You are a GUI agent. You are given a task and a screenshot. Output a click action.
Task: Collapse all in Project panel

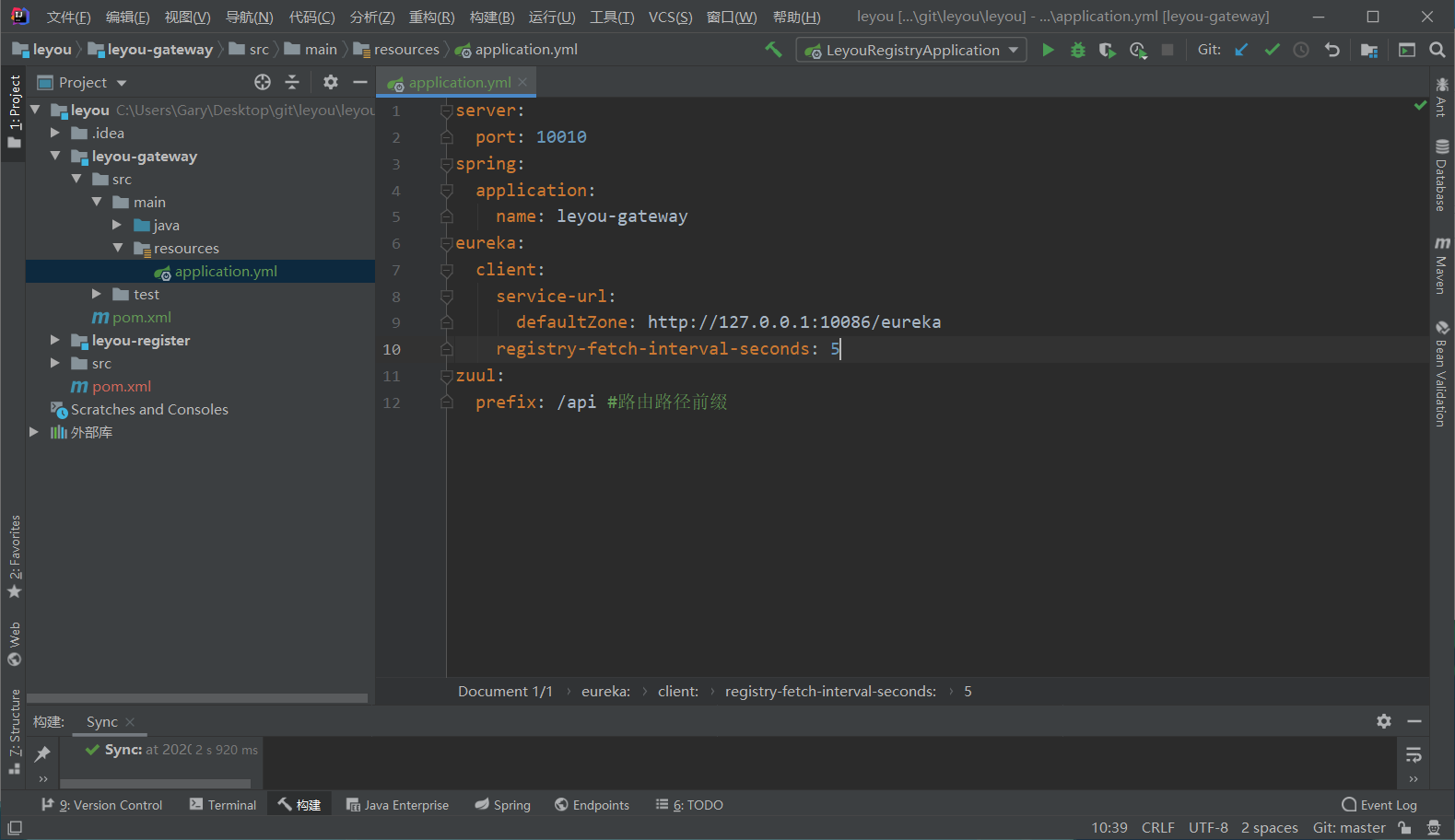pos(292,82)
